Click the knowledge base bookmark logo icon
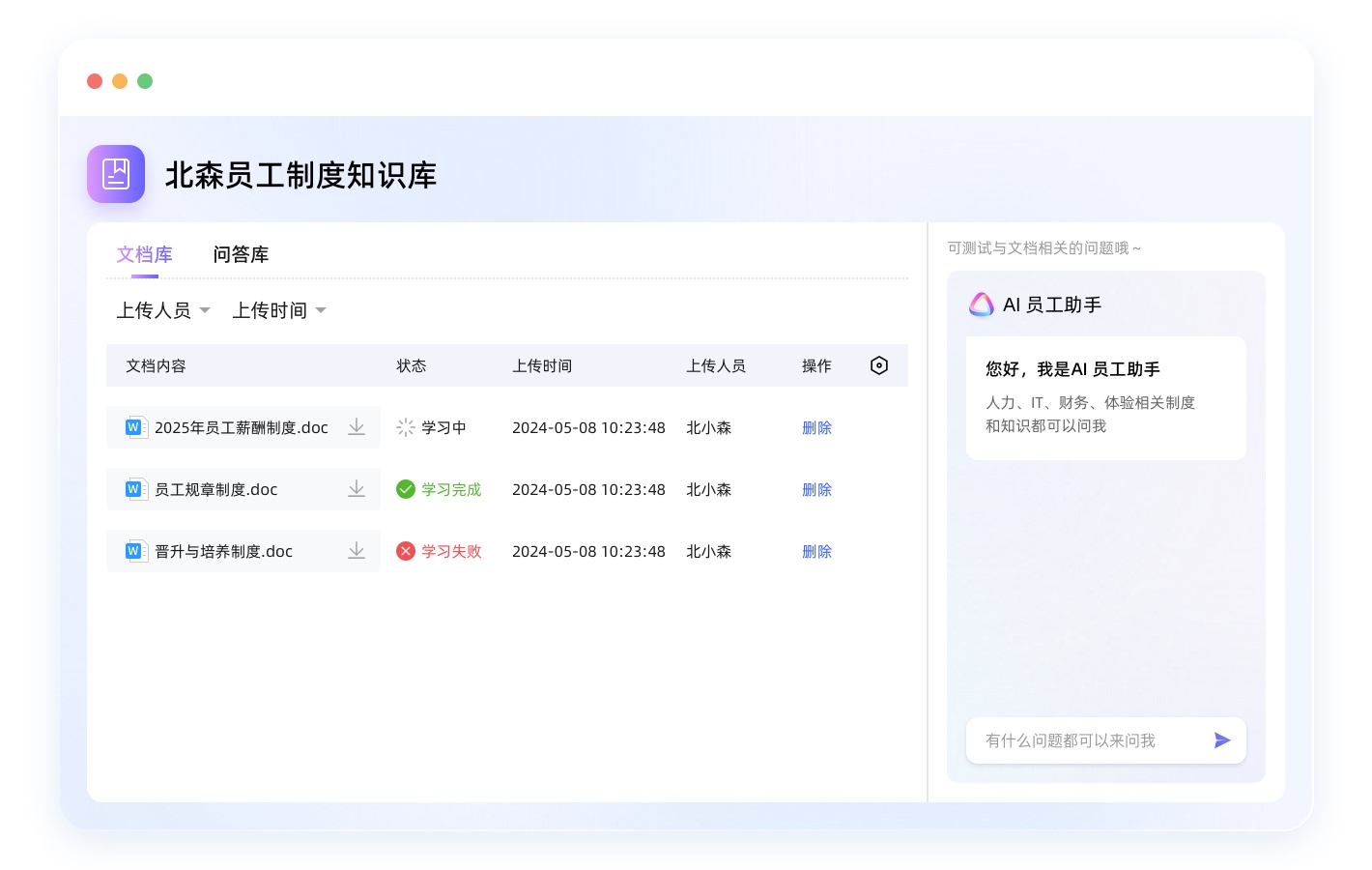1372x870 pixels. coord(116,174)
